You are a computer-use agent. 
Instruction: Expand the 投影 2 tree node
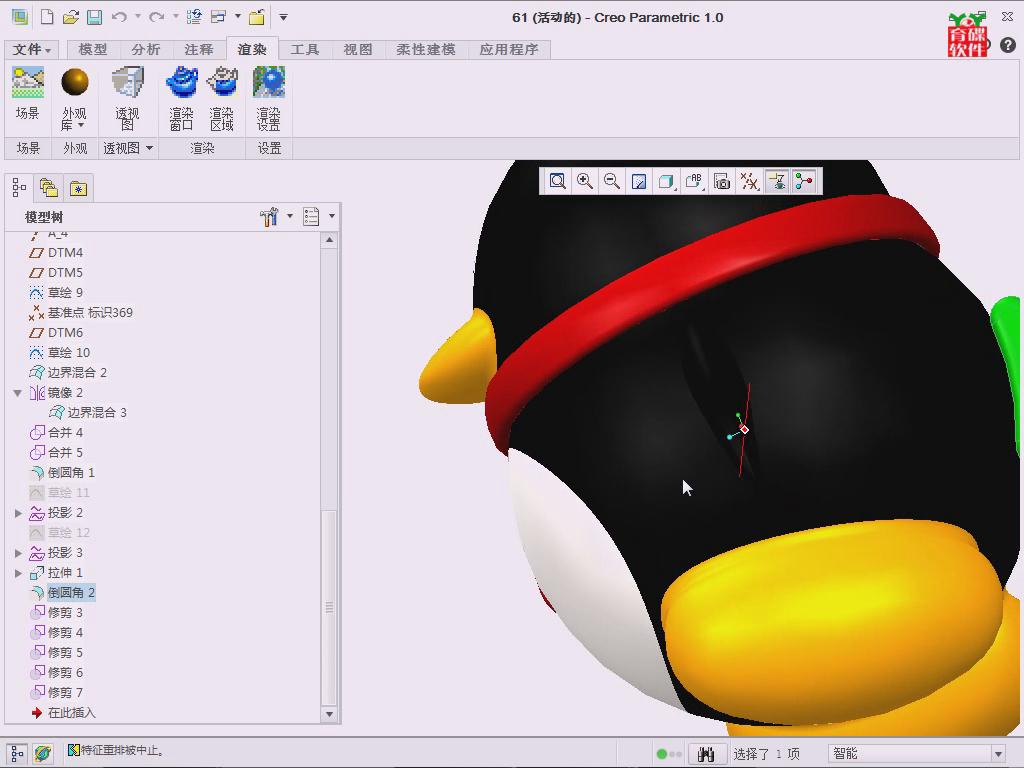pyautogui.click(x=18, y=513)
